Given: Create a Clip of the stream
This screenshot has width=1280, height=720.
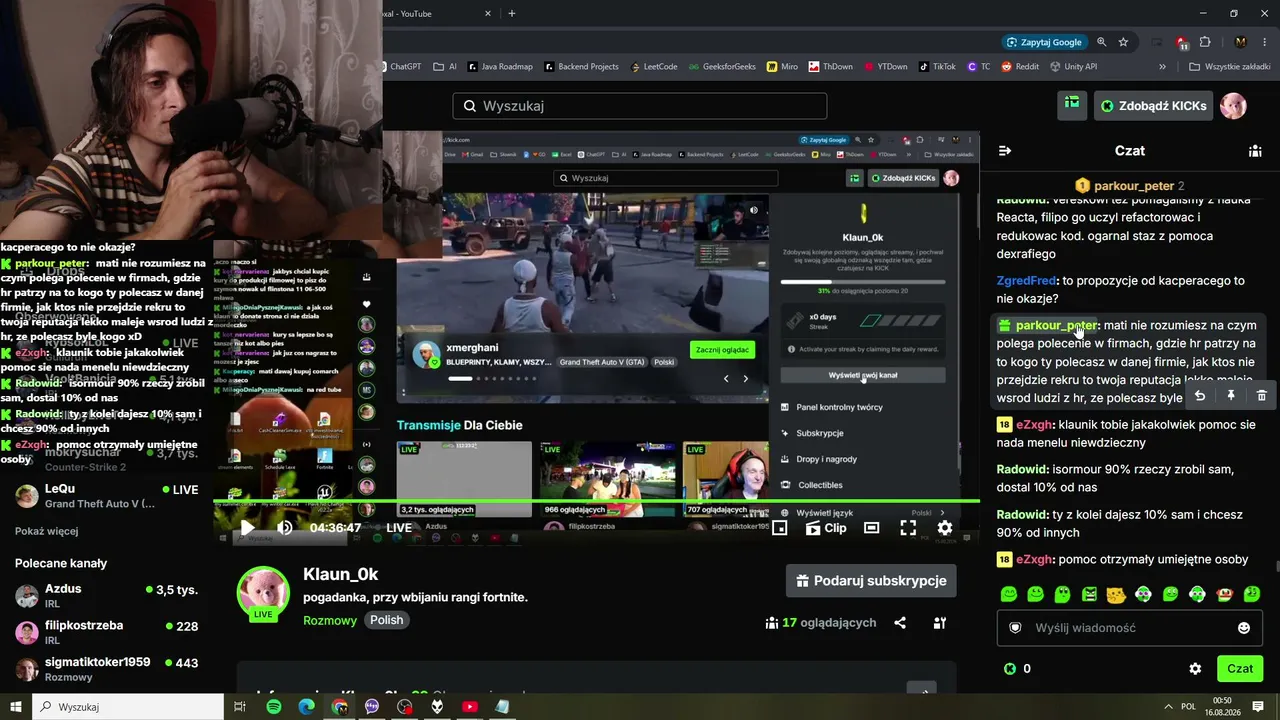Looking at the screenshot, I should (826, 528).
